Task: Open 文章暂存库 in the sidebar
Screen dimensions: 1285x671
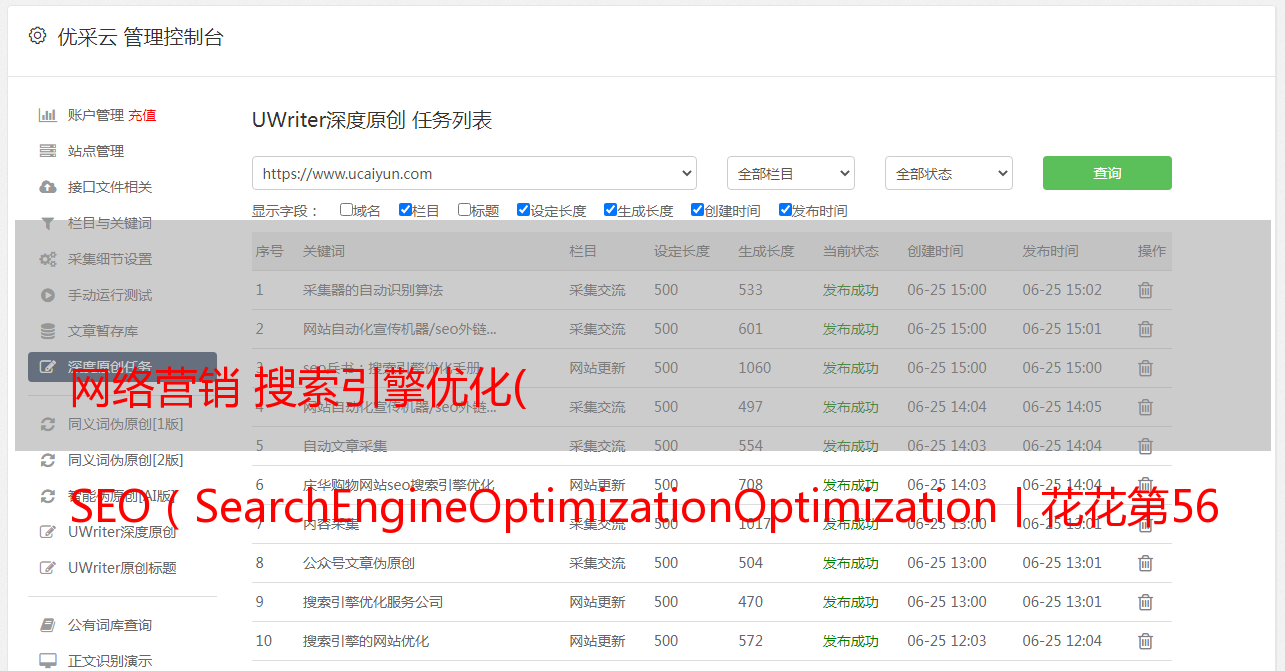Action: tap(103, 331)
